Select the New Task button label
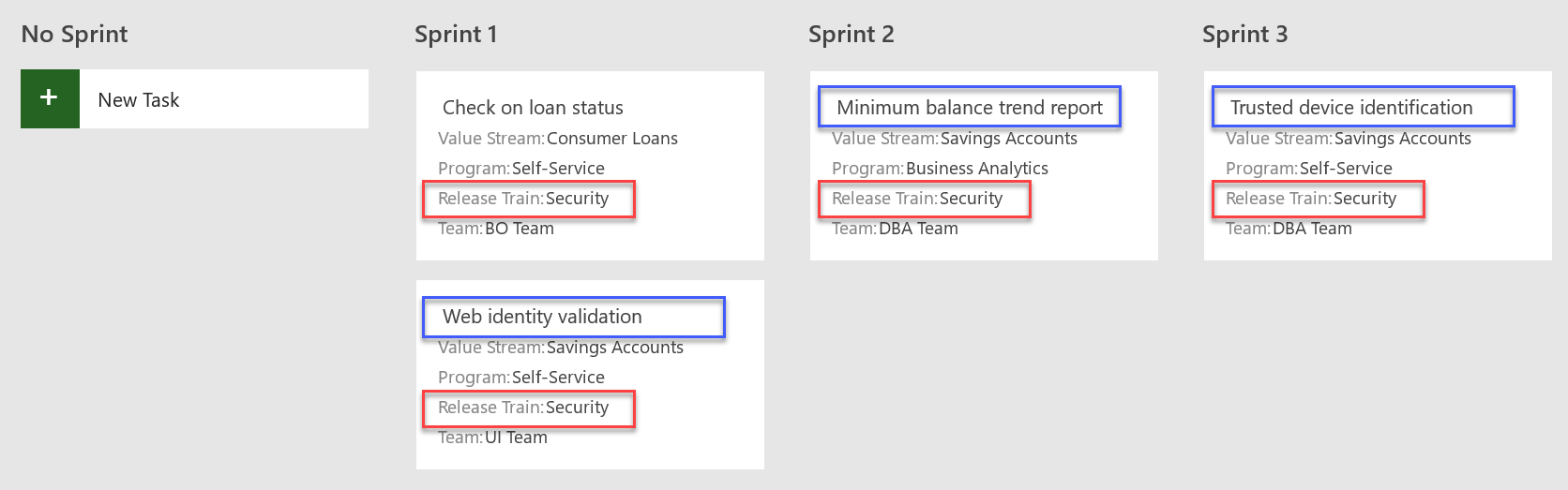1568x490 pixels. [x=138, y=100]
